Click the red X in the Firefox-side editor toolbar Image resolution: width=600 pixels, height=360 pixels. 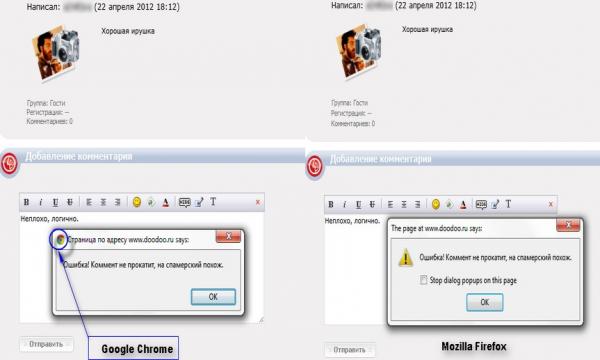[x=551, y=204]
